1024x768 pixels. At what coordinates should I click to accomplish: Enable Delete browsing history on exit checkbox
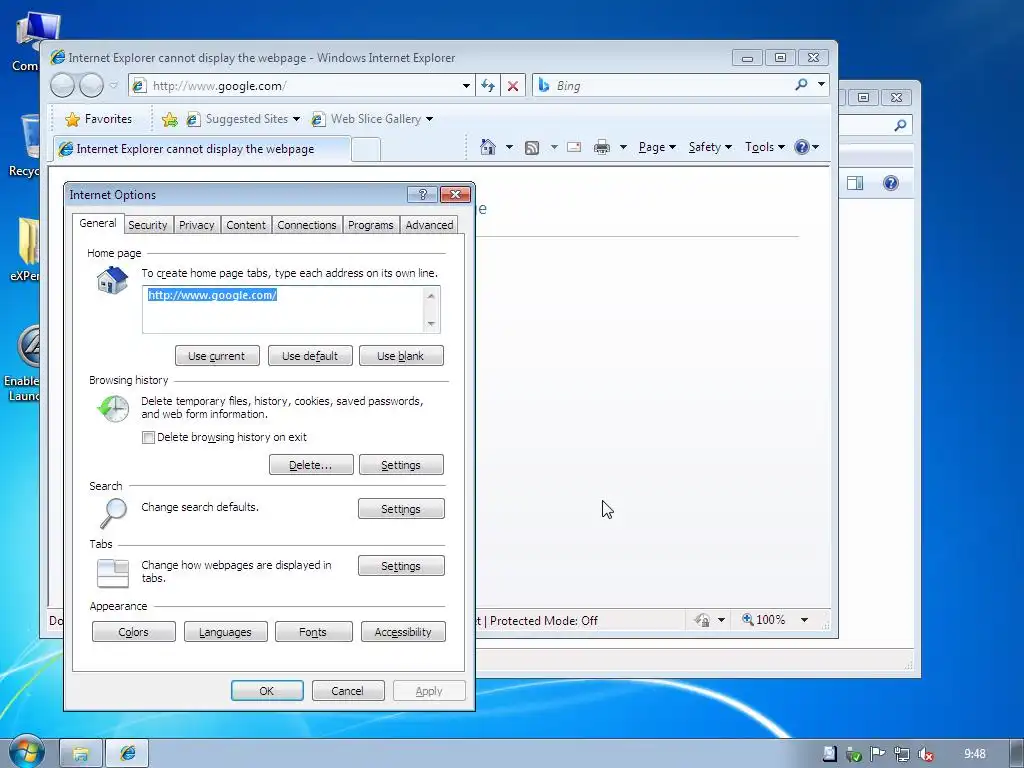[x=148, y=438]
